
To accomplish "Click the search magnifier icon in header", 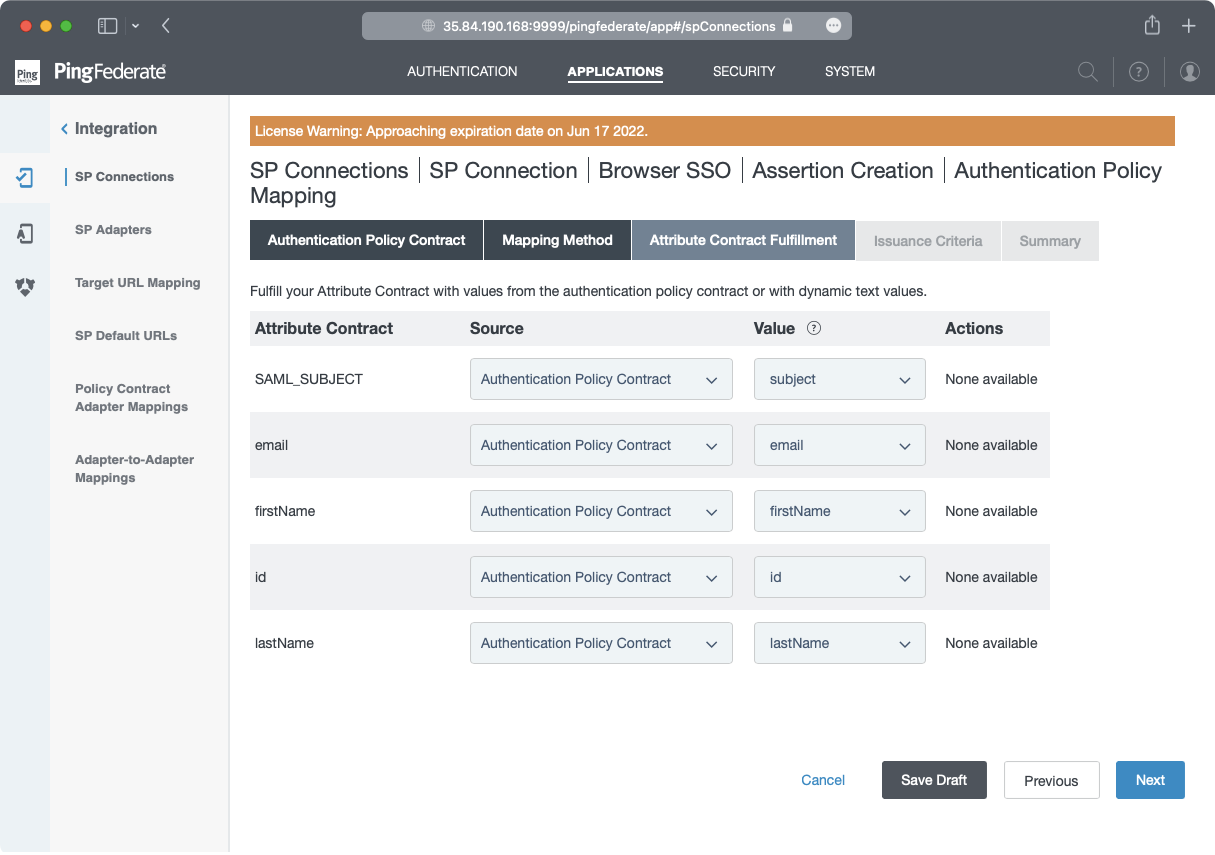I will [x=1087, y=72].
